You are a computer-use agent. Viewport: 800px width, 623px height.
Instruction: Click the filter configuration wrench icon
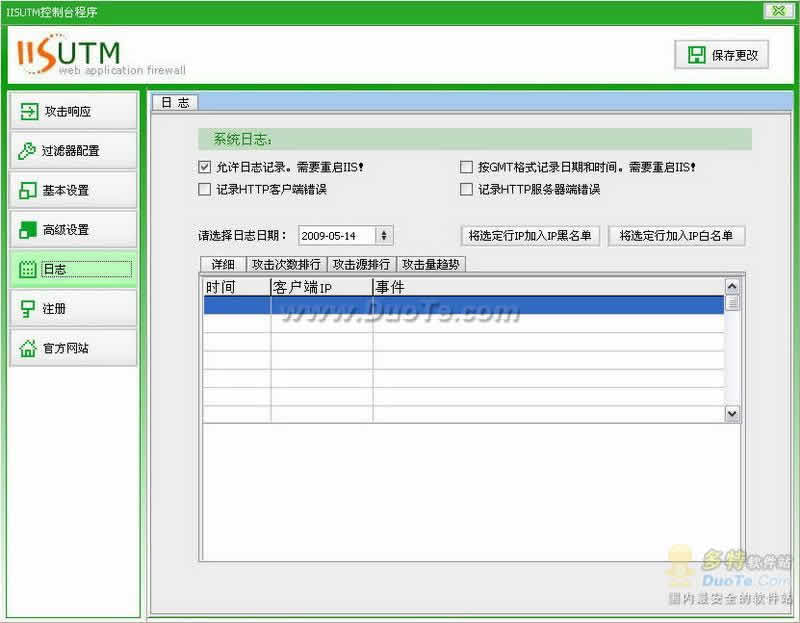pos(27,151)
